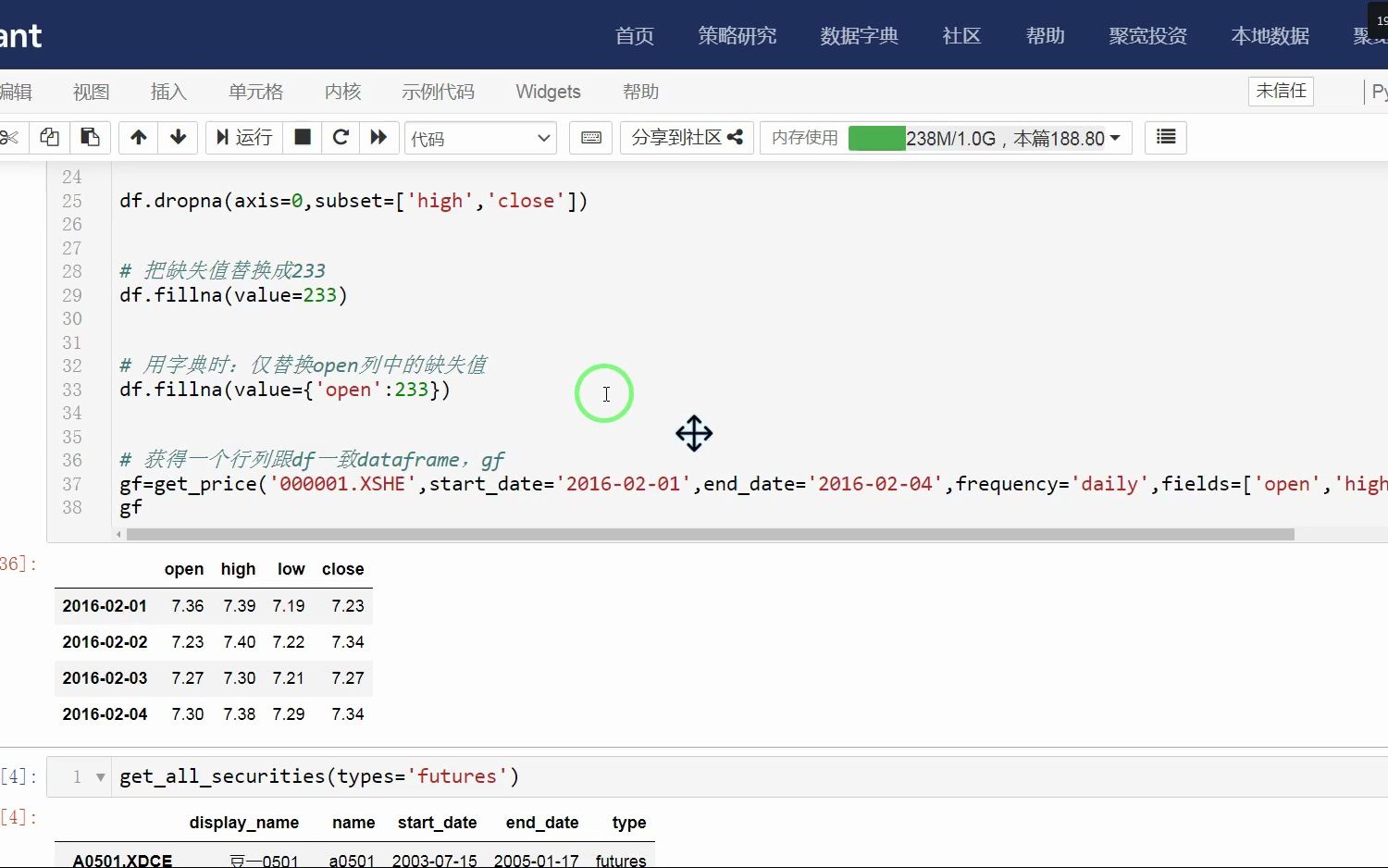Open the 插入 menu

tap(168, 92)
